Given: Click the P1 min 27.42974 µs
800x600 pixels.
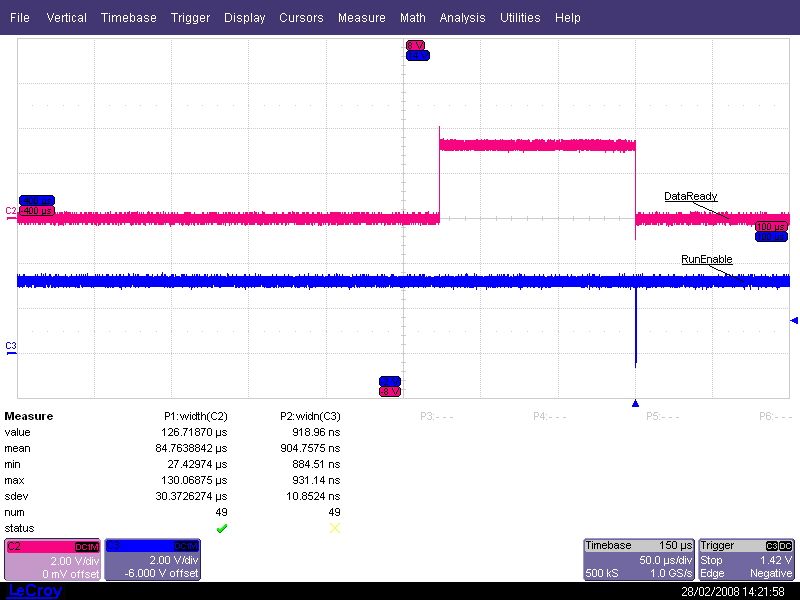Looking at the screenshot, I should pyautogui.click(x=197, y=464).
